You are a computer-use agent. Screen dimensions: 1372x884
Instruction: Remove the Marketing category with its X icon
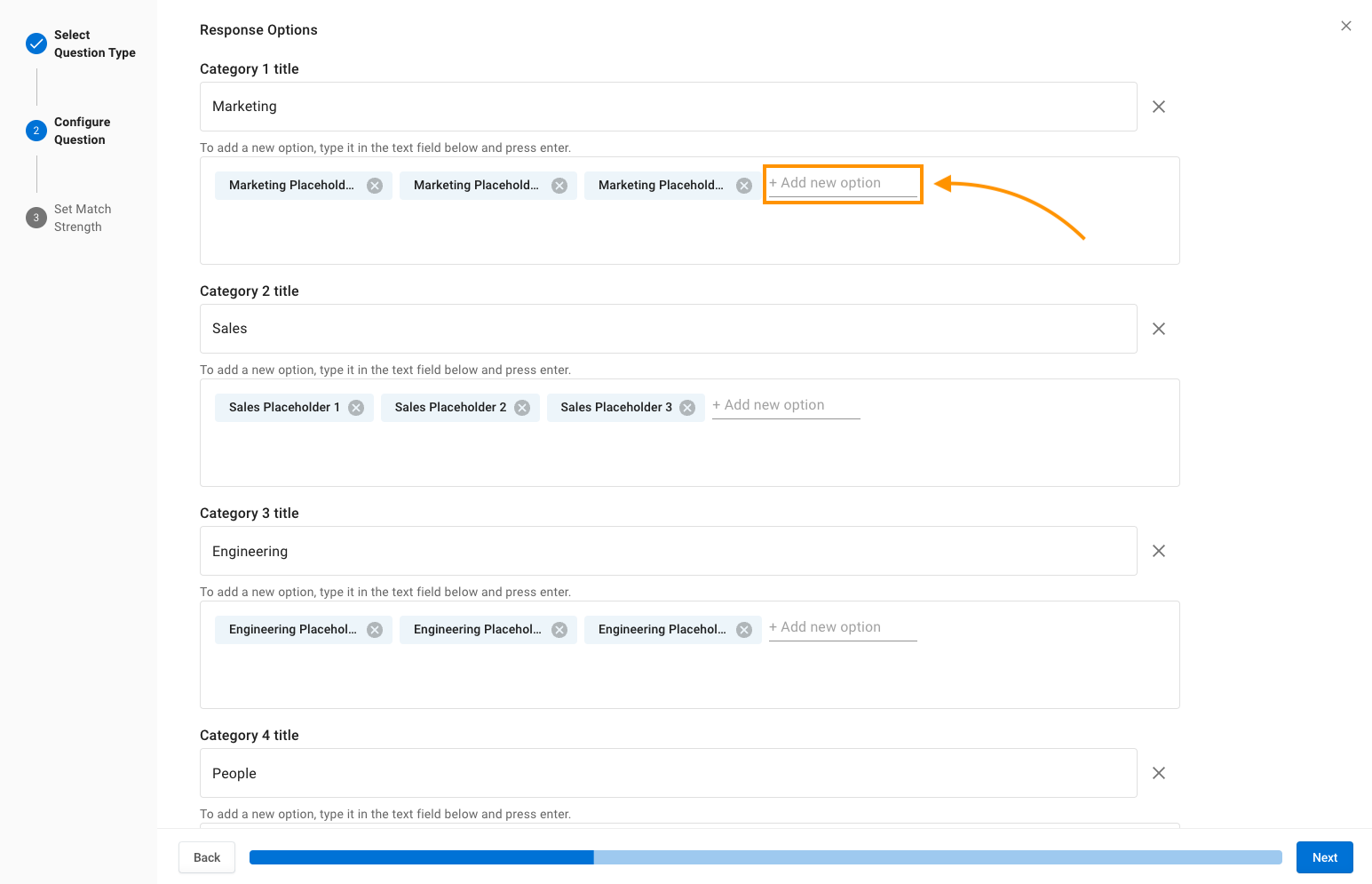click(x=1159, y=107)
